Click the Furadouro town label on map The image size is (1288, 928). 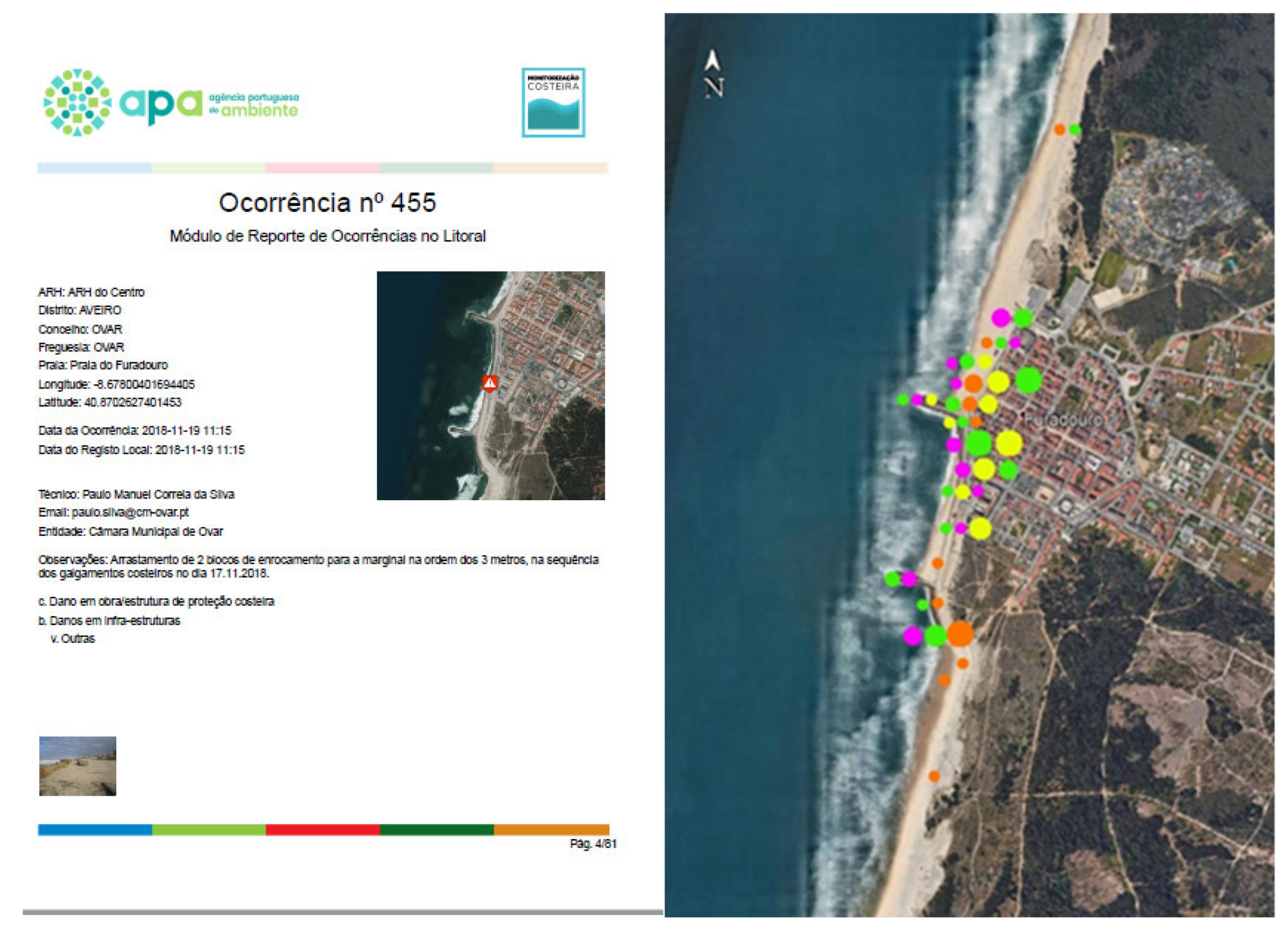[x=1063, y=421]
